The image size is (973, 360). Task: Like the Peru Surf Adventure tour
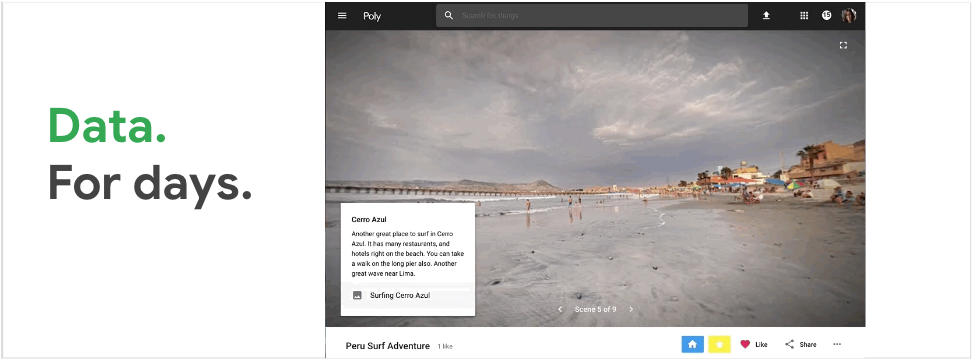[754, 344]
